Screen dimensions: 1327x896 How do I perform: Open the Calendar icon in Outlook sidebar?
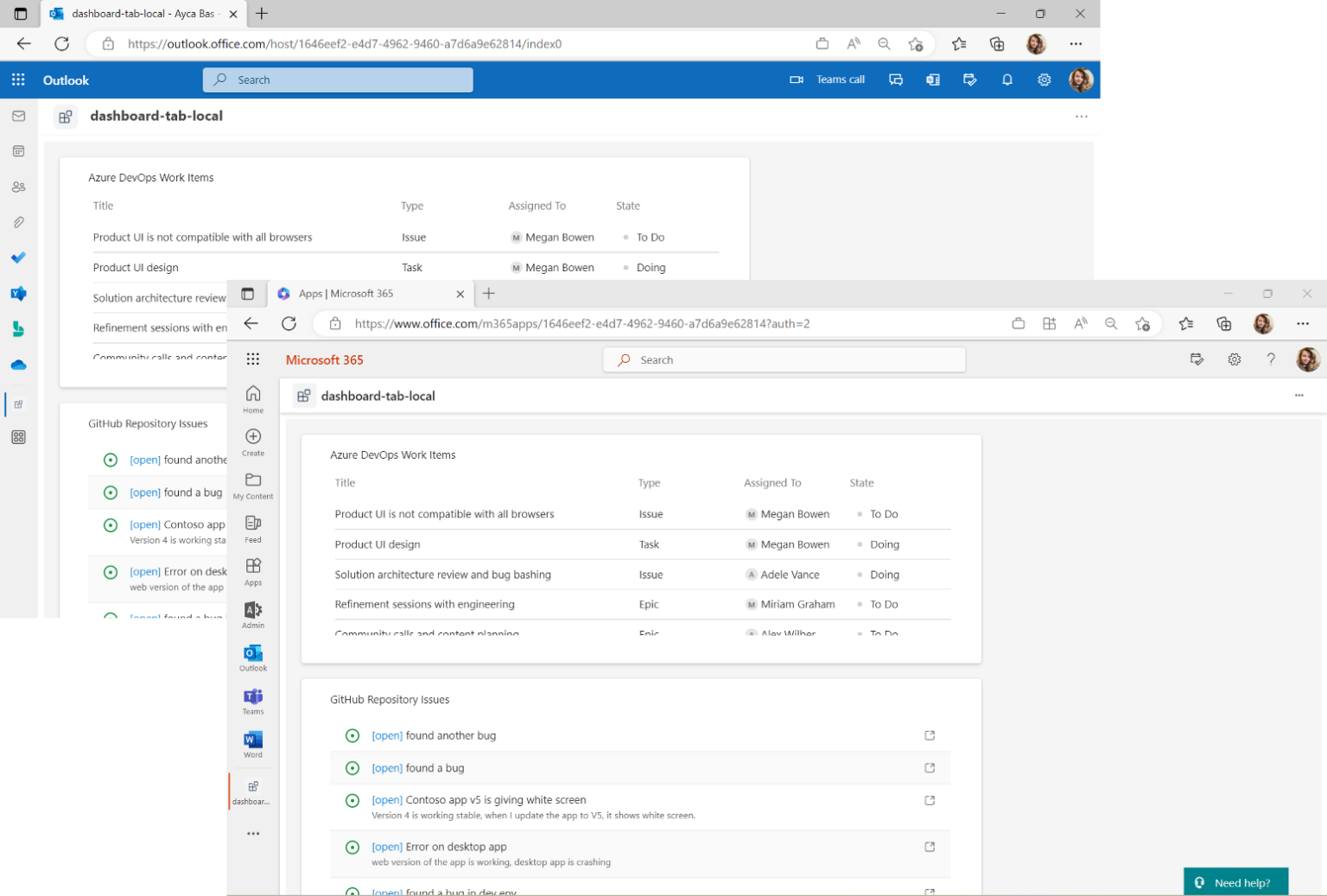coord(18,150)
